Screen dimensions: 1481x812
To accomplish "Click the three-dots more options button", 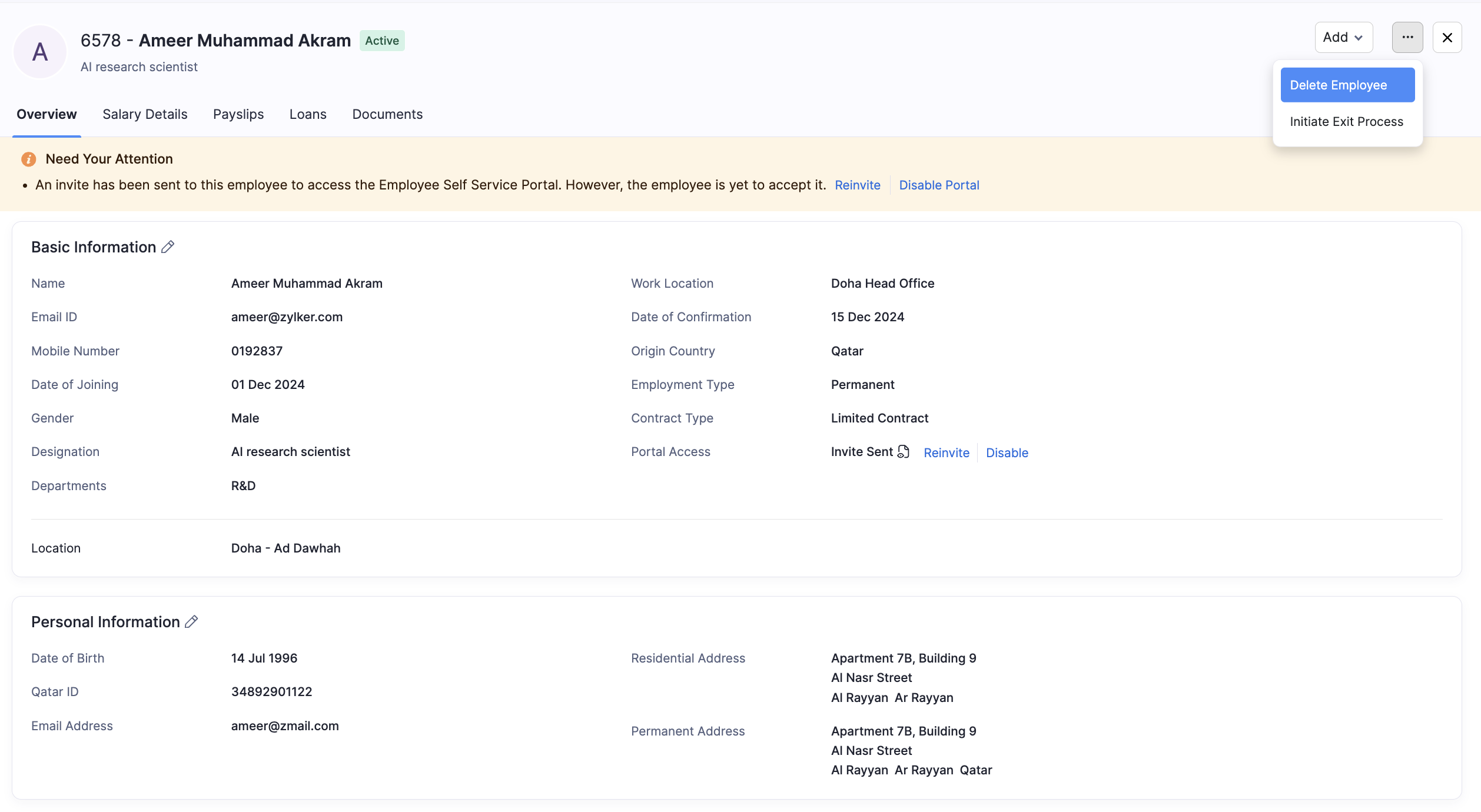I will [1407, 38].
